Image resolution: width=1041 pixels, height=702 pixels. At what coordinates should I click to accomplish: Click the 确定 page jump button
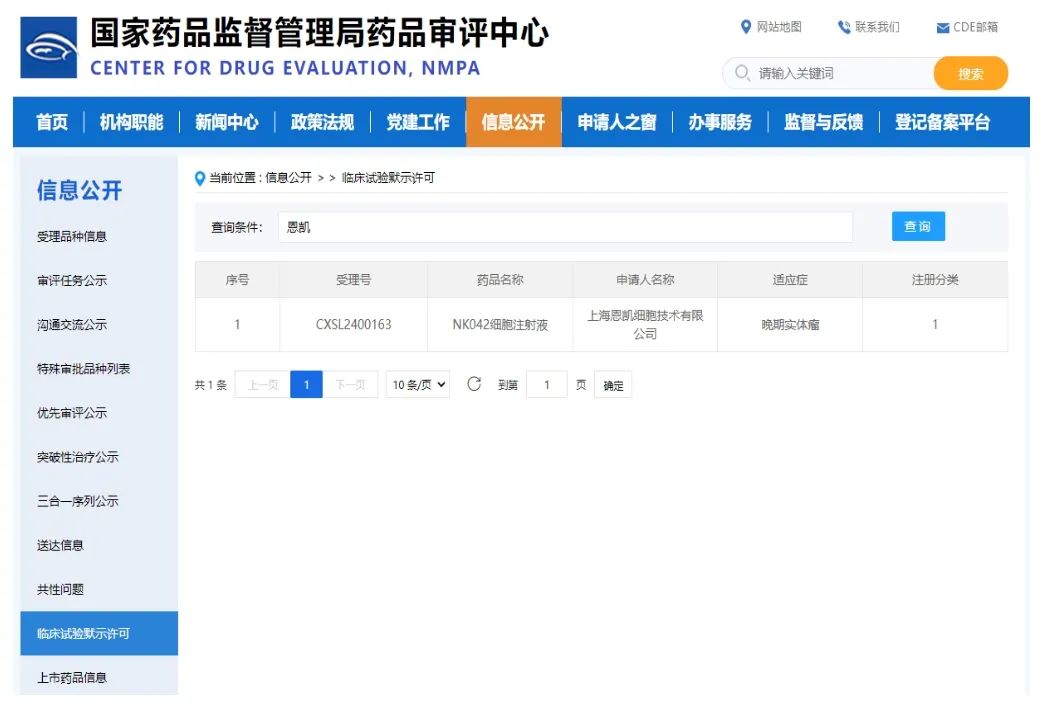(x=611, y=384)
